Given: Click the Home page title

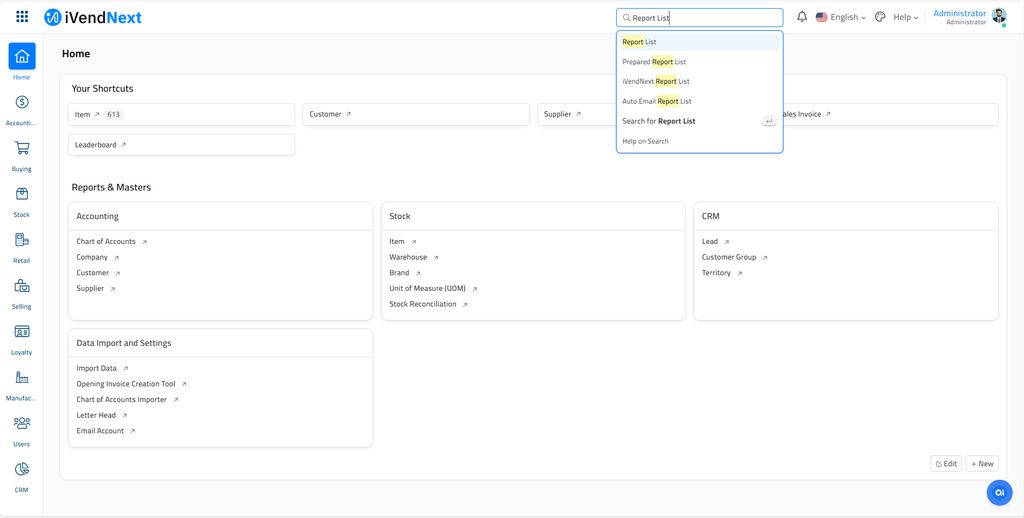Looking at the screenshot, I should pos(76,54).
